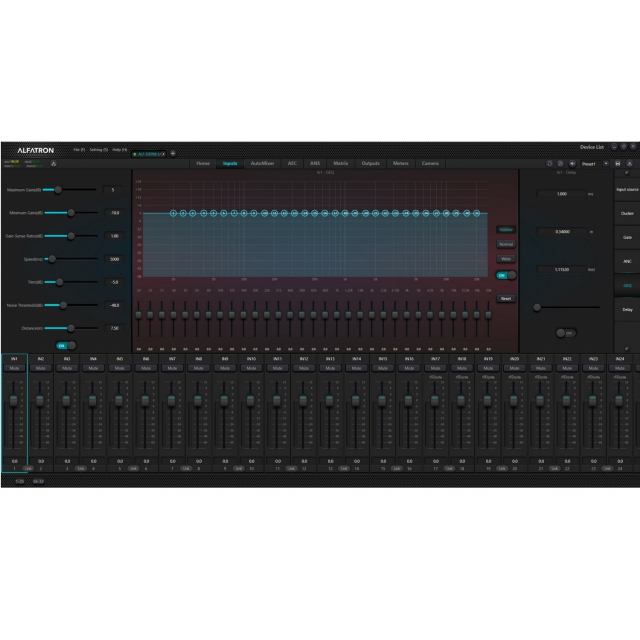Screen dimensions: 640x640
Task: Open the File menu
Action: 79,149
